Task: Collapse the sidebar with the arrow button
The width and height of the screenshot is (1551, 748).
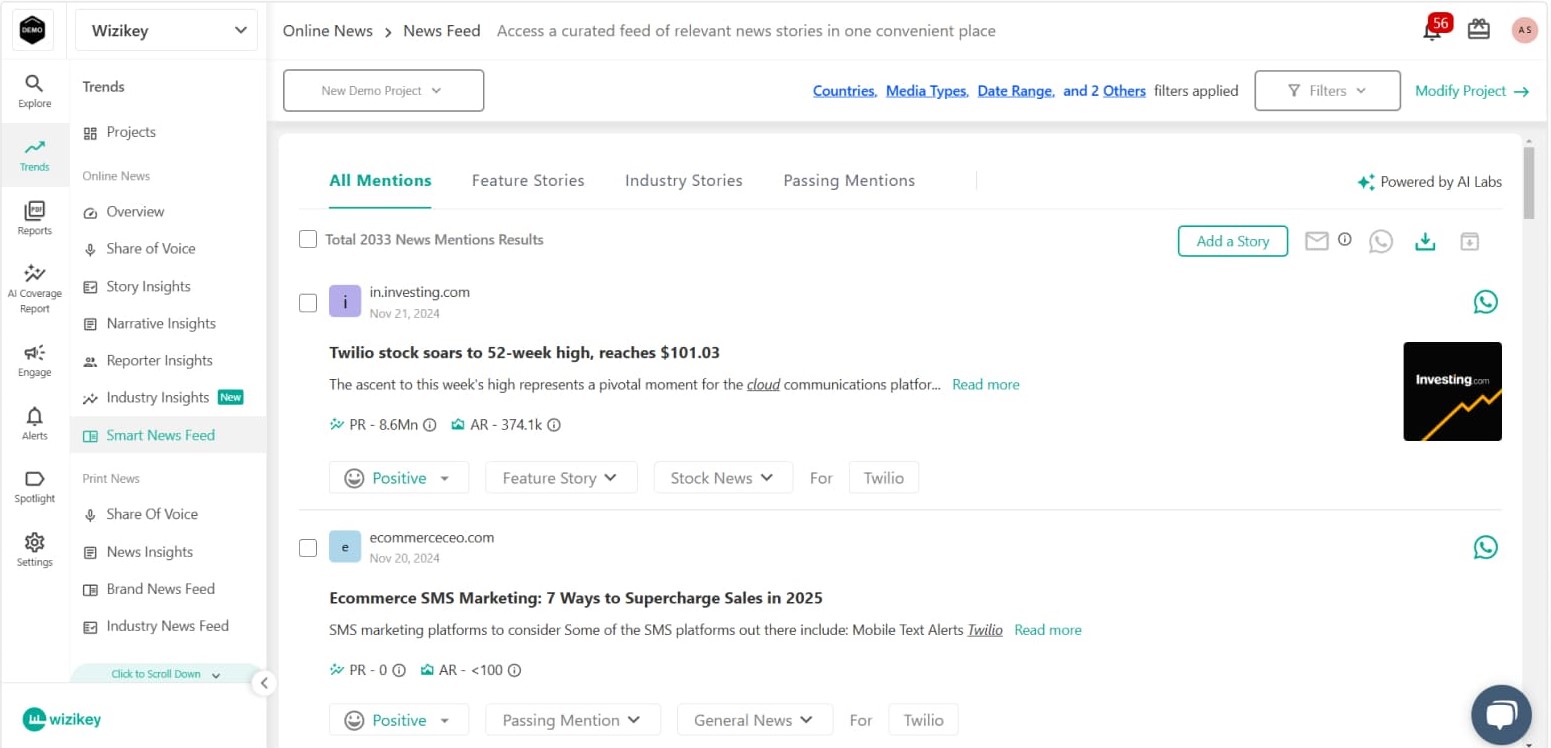Action: click(x=263, y=684)
